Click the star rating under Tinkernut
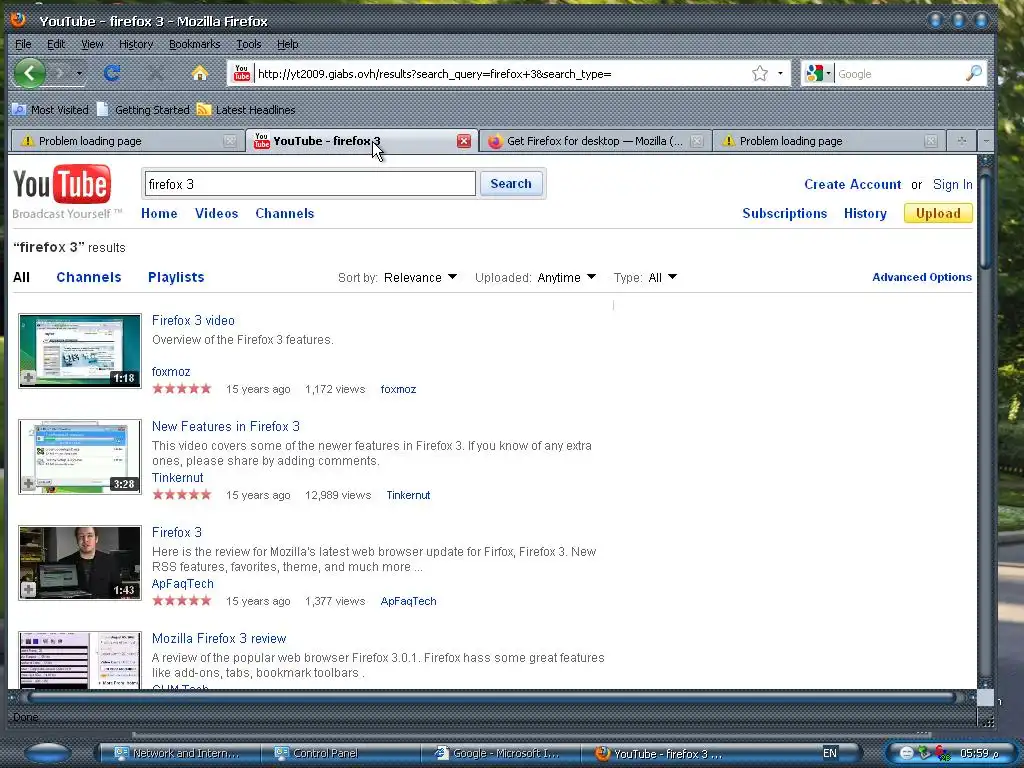The image size is (1024, 768). (182, 494)
